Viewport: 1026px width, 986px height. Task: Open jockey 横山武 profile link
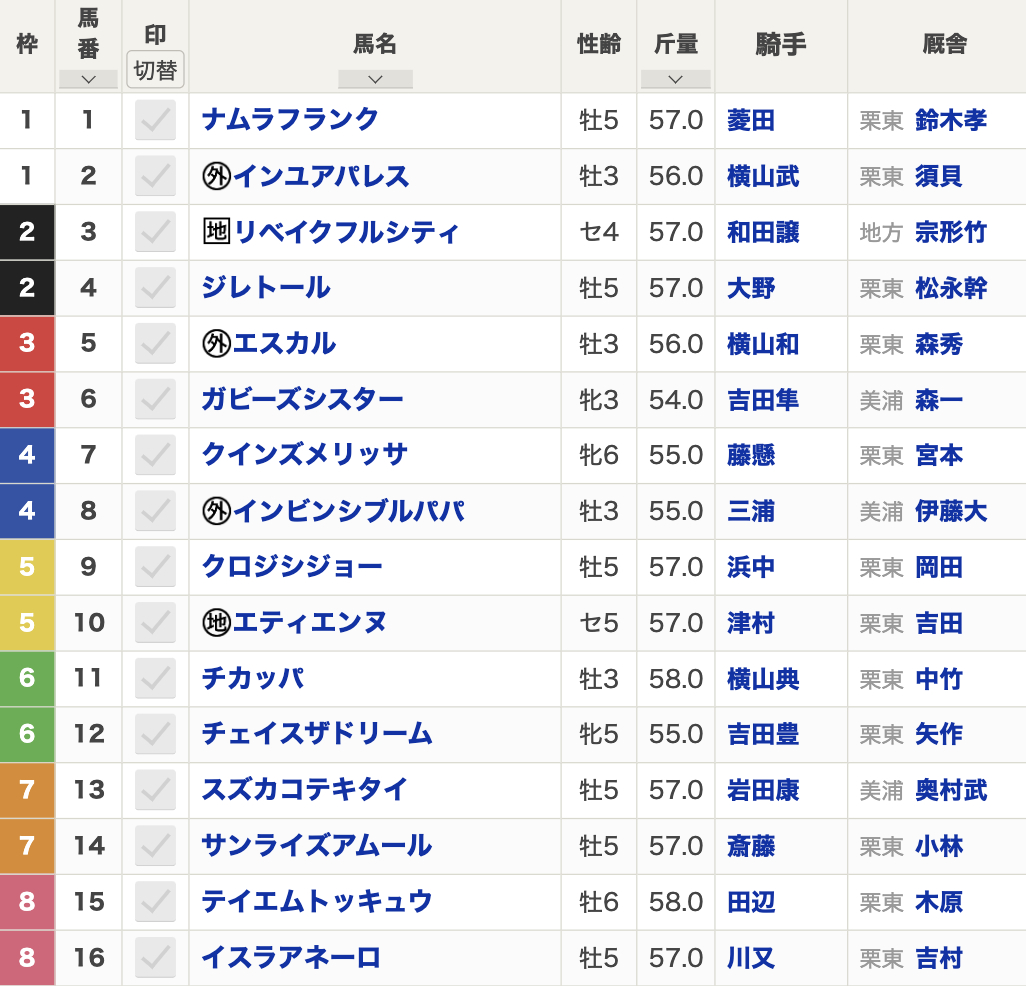click(x=763, y=177)
